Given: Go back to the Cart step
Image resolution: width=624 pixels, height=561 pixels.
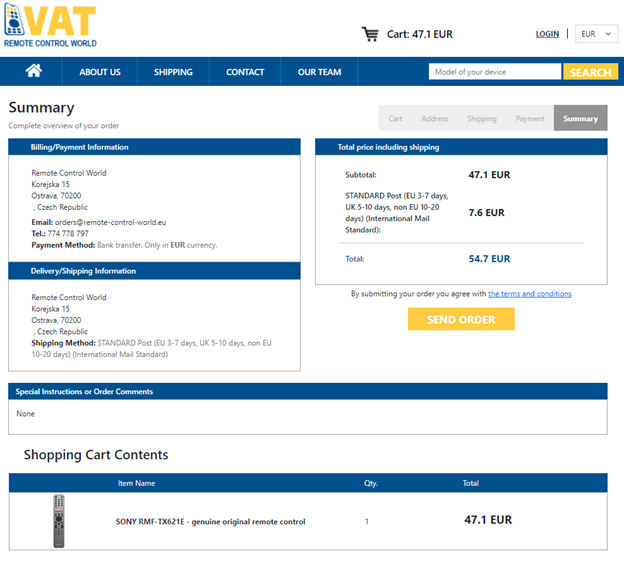Looking at the screenshot, I should click(x=395, y=119).
